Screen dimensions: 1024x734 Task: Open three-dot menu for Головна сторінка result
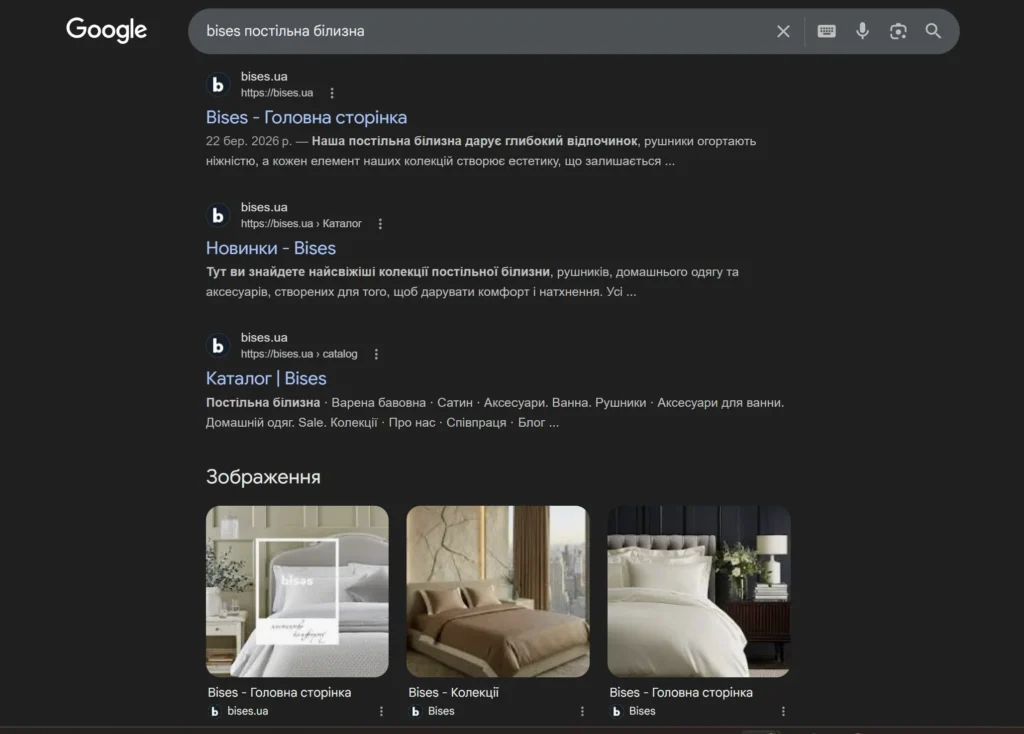pyautogui.click(x=332, y=93)
